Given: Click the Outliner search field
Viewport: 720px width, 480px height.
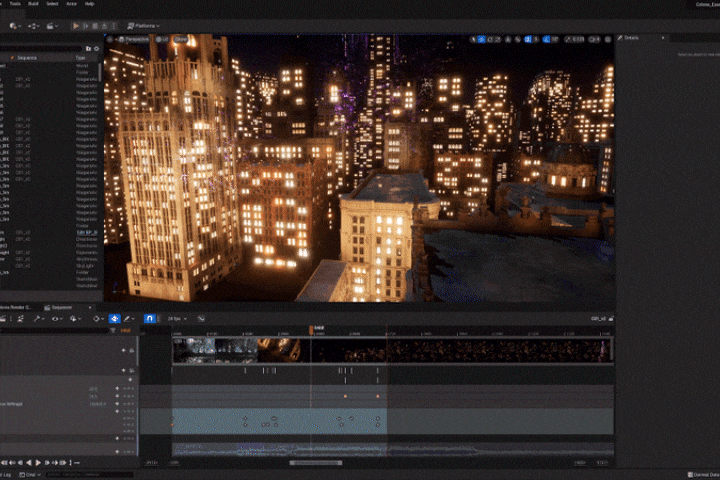Looking at the screenshot, I should pyautogui.click(x=41, y=49).
